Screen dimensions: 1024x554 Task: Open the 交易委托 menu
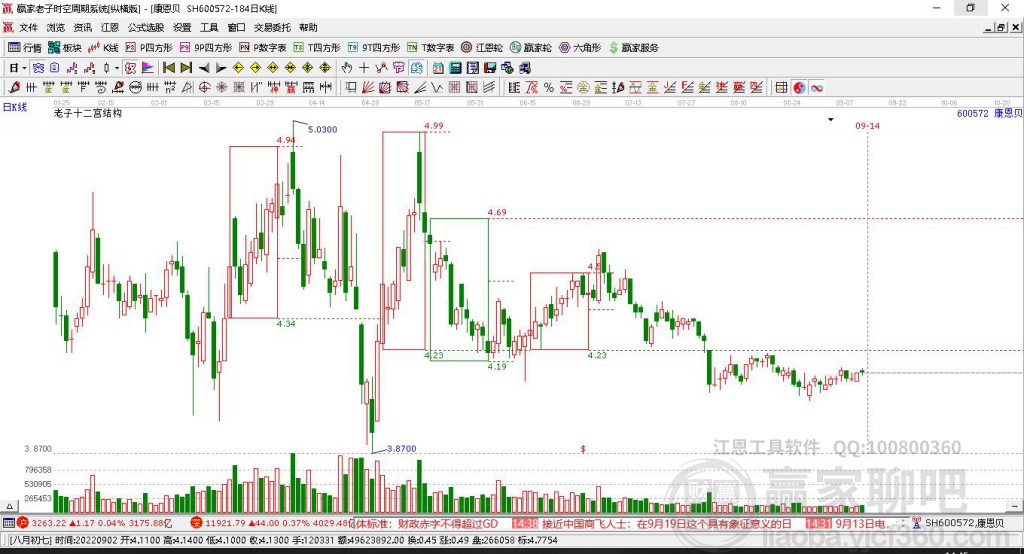tap(272, 27)
